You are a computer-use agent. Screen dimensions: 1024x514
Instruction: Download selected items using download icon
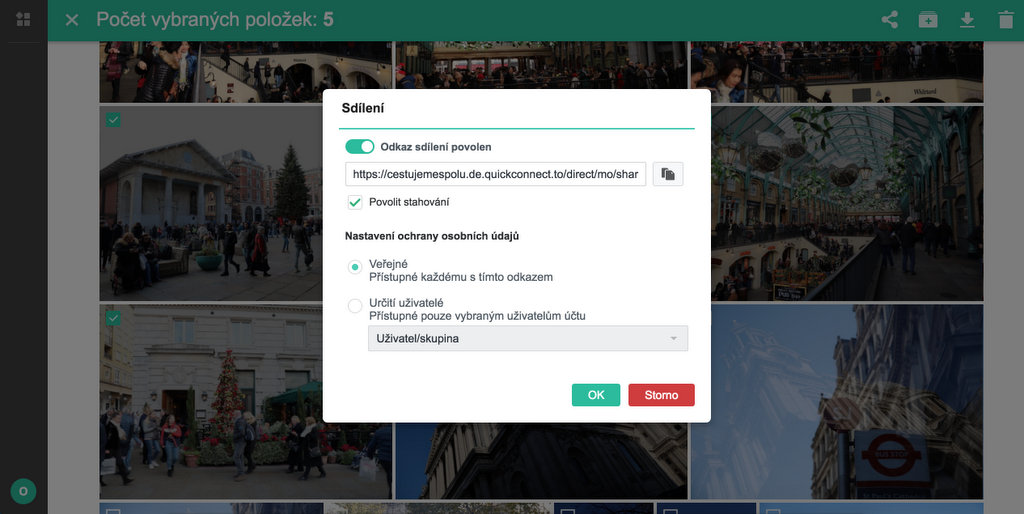coord(967,20)
